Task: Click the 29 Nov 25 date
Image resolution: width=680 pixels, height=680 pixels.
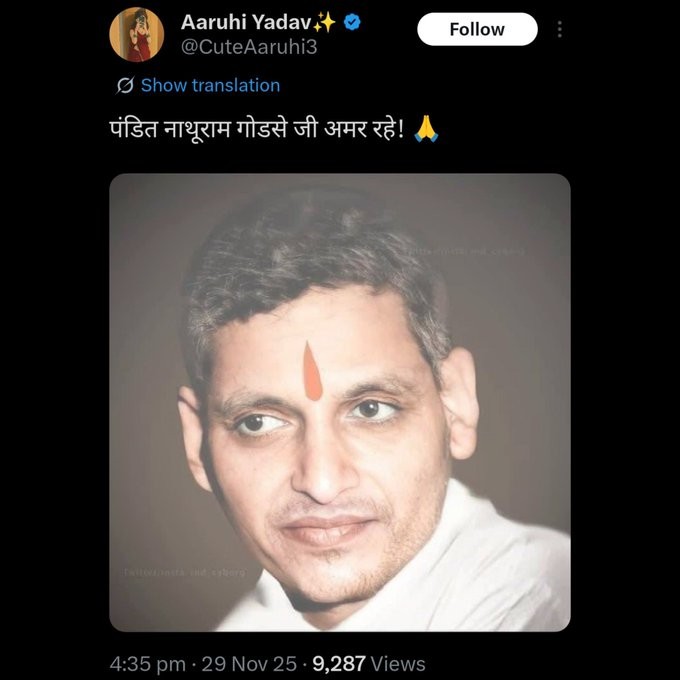Action: pyautogui.click(x=252, y=663)
